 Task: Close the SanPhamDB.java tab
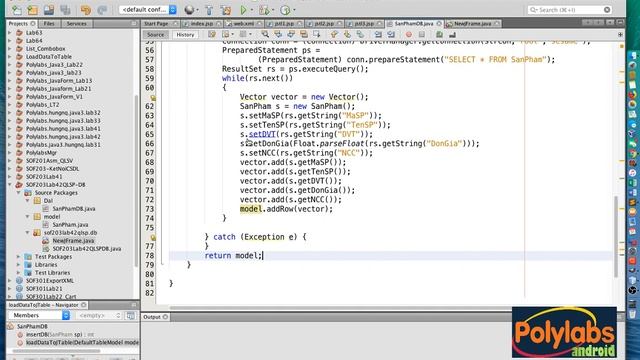point(439,24)
